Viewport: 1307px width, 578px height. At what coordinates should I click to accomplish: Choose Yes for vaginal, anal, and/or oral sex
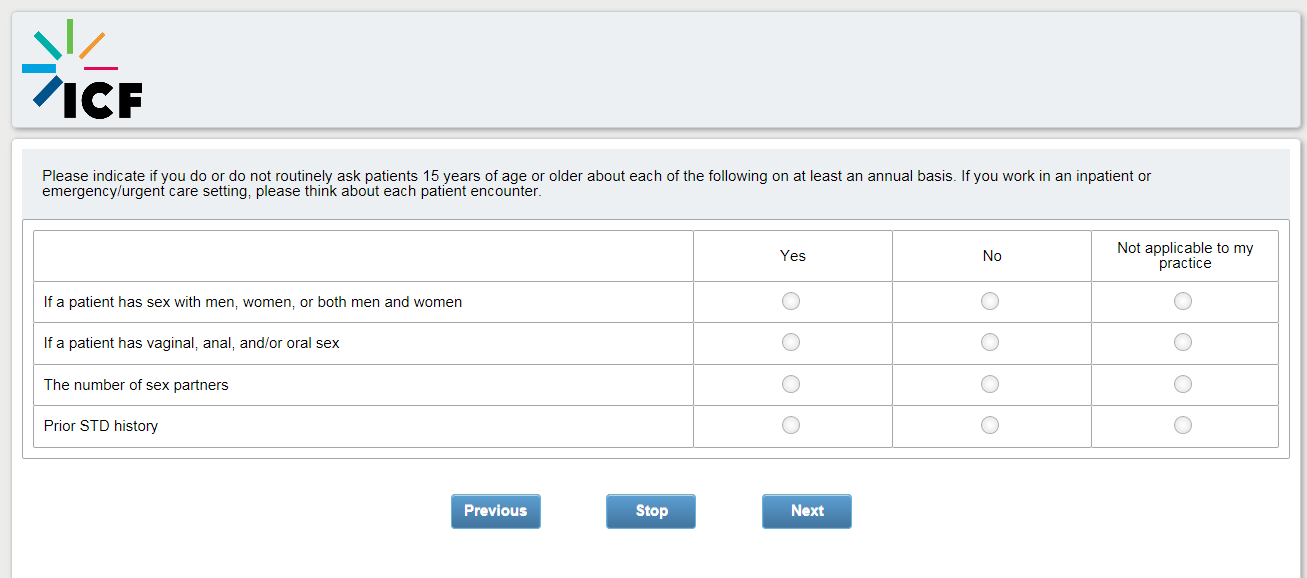coord(791,342)
